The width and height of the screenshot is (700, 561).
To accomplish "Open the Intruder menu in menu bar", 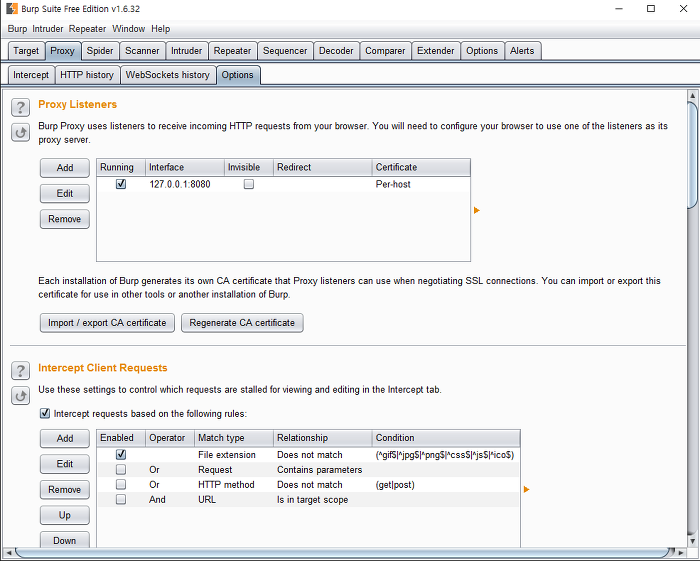I will (48, 29).
